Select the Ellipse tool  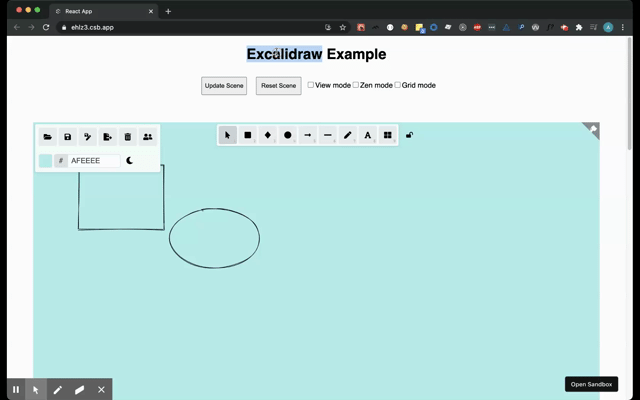pyautogui.click(x=287, y=135)
